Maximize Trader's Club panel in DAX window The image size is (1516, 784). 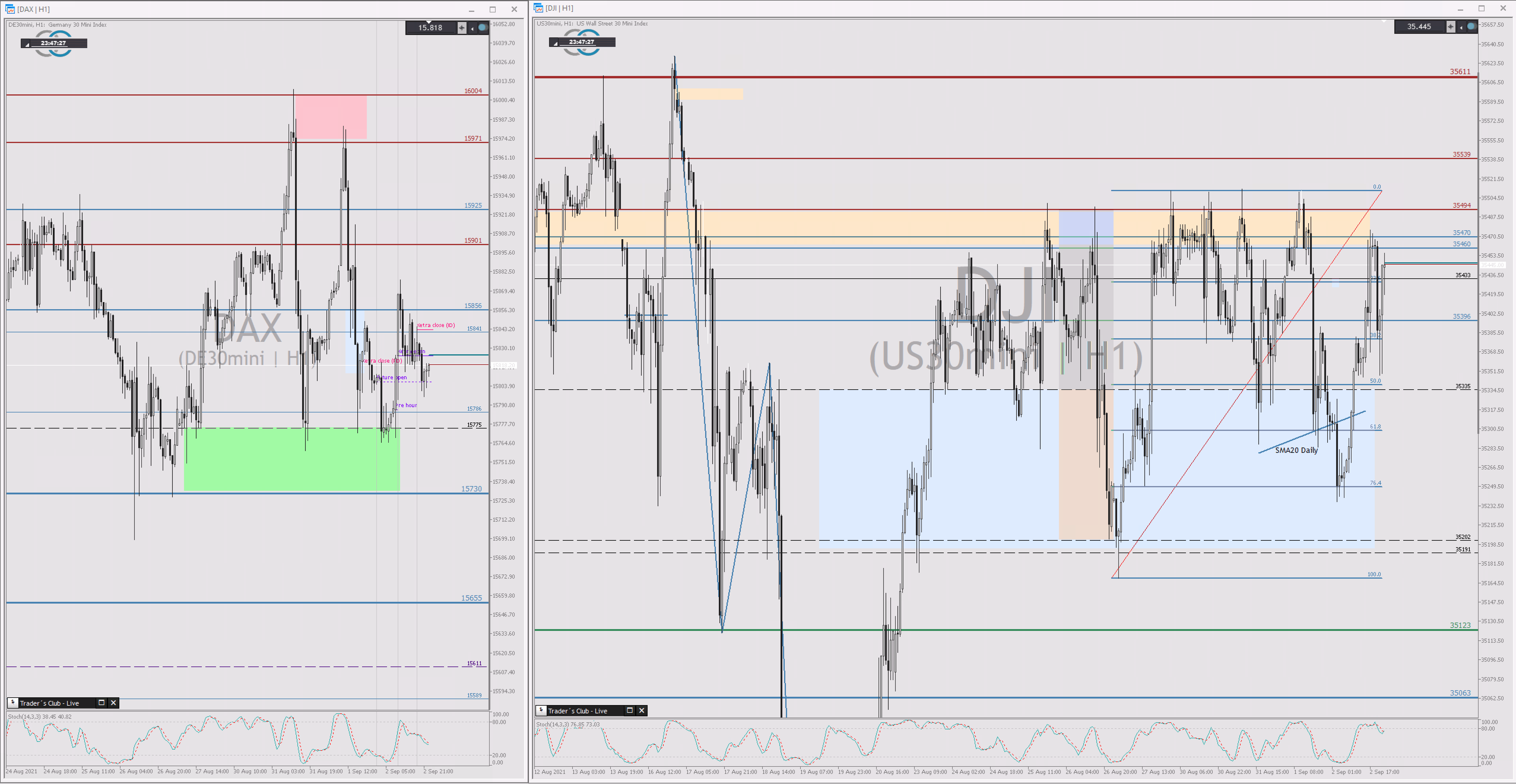point(101,703)
